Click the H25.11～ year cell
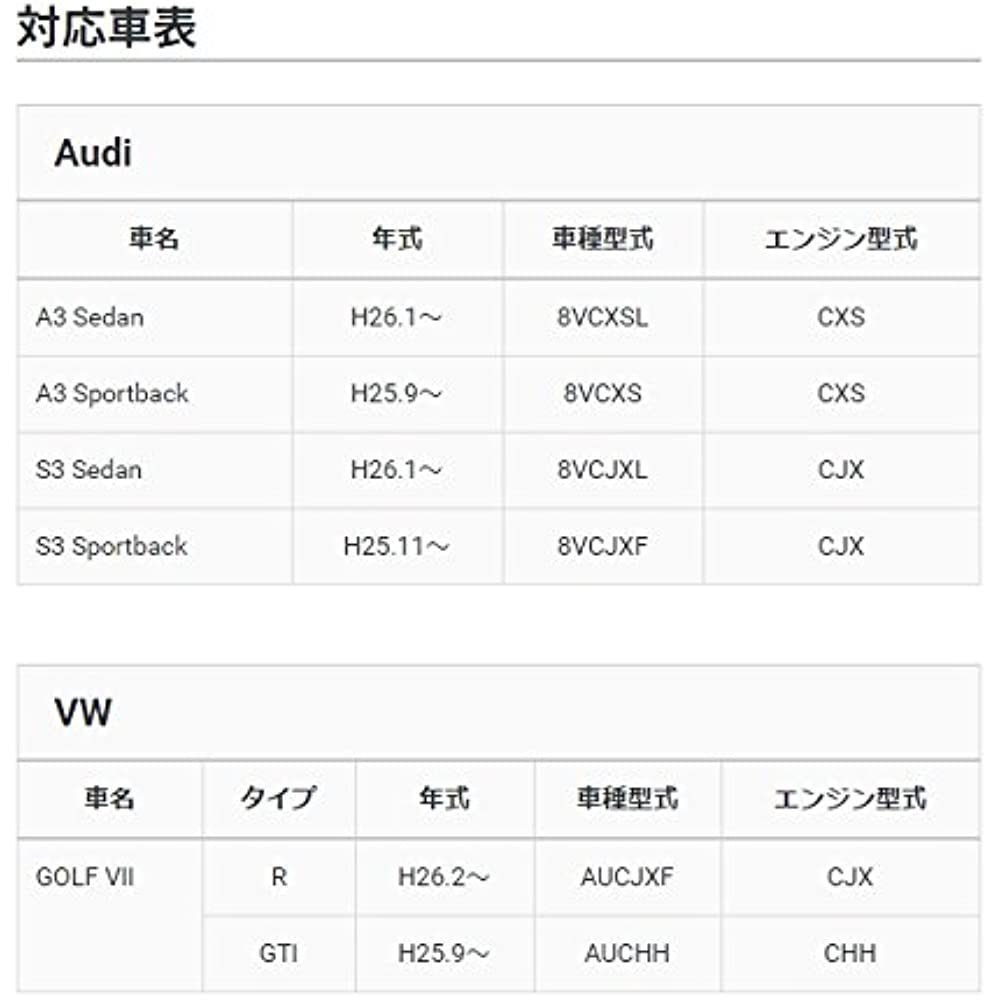The height and width of the screenshot is (1000, 1000). 397,546
